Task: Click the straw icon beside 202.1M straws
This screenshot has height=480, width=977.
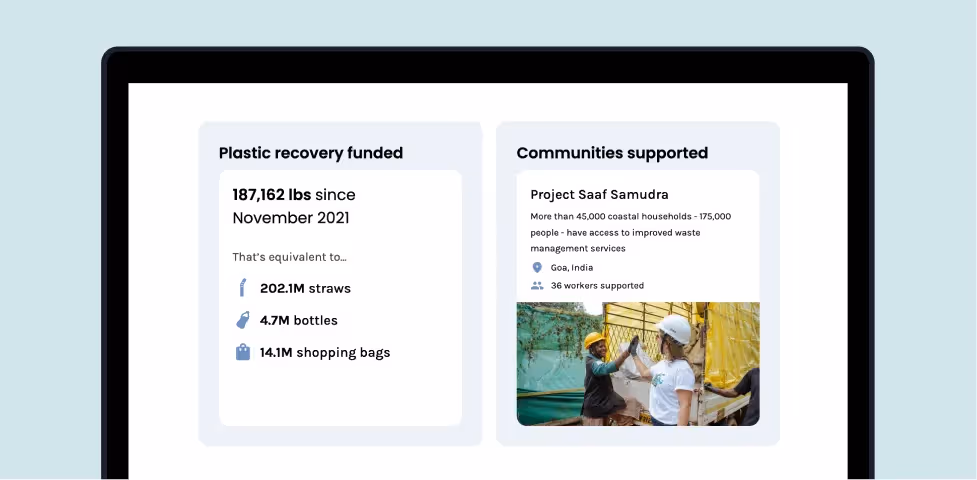Action: [x=242, y=288]
